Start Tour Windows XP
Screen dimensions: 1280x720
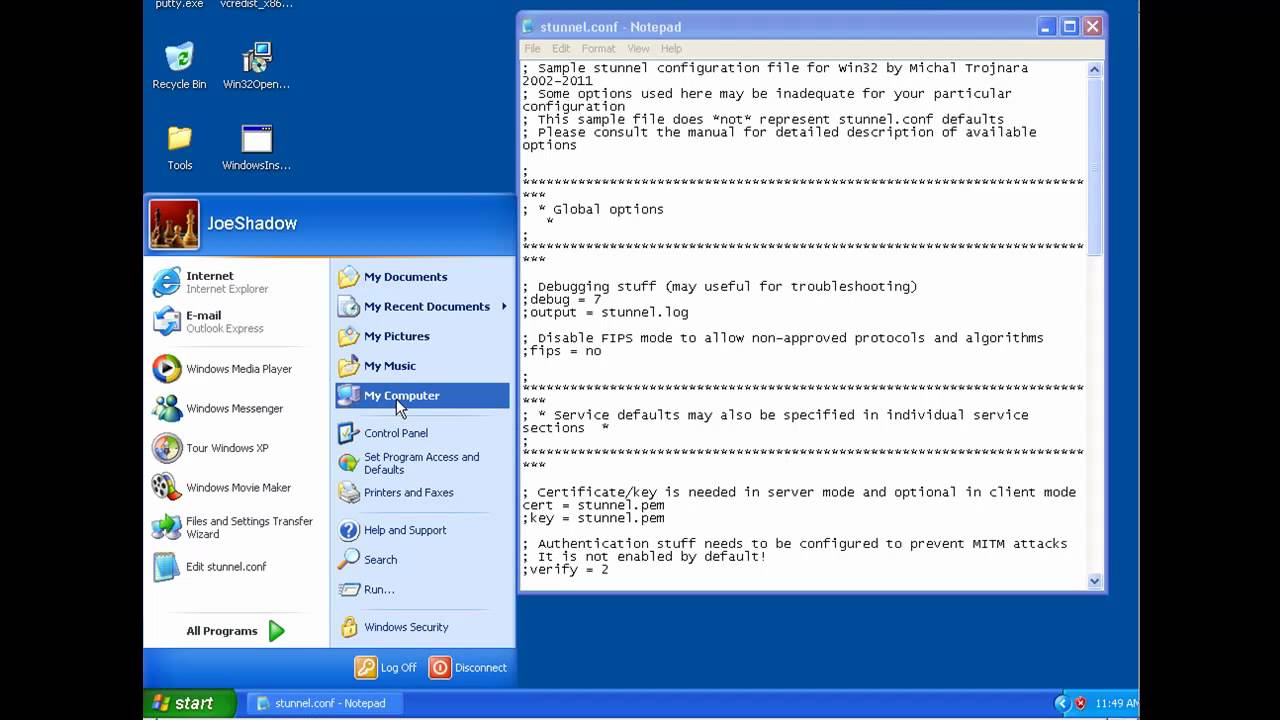click(238, 448)
